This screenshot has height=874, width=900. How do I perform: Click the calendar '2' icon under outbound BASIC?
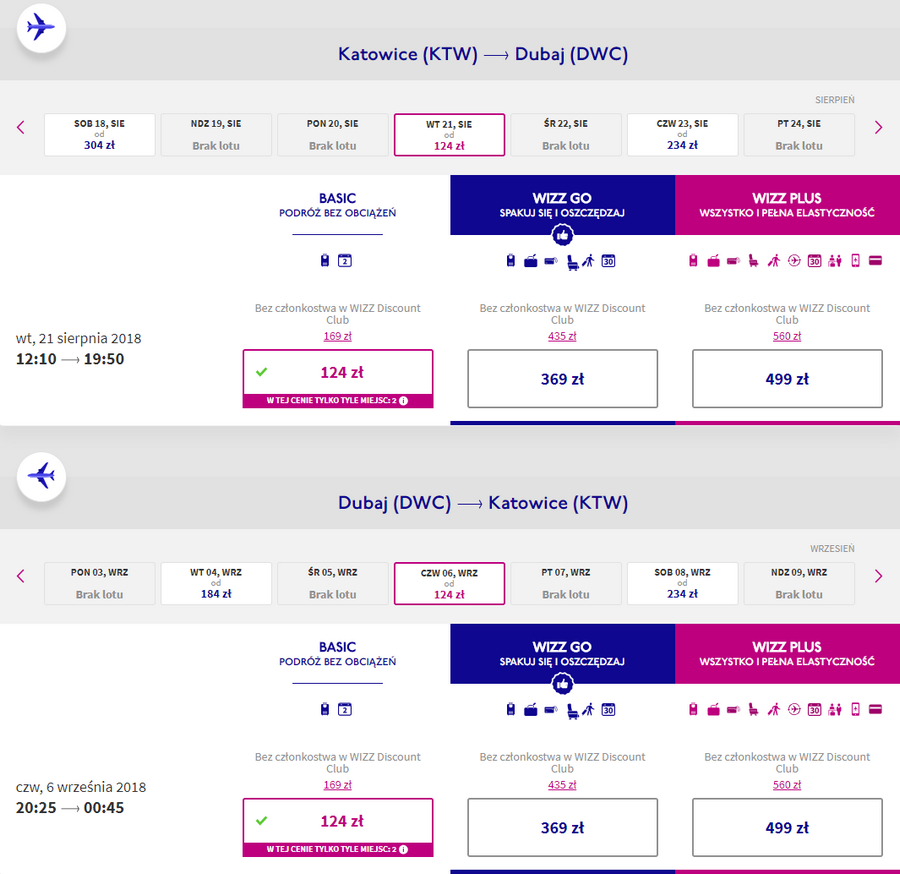[x=344, y=261]
